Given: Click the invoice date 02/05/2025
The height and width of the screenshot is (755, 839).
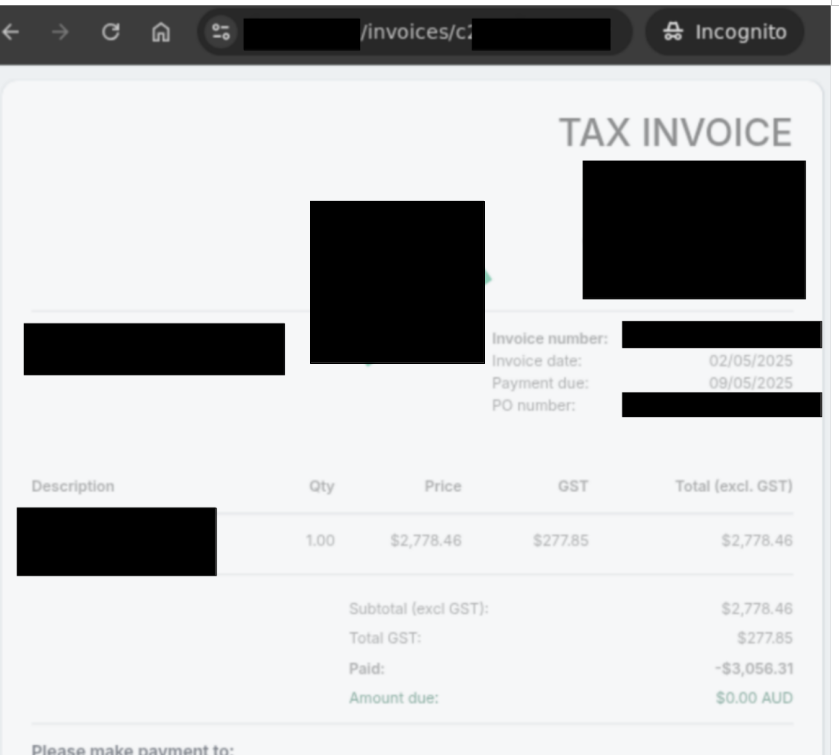Looking at the screenshot, I should (x=750, y=361).
